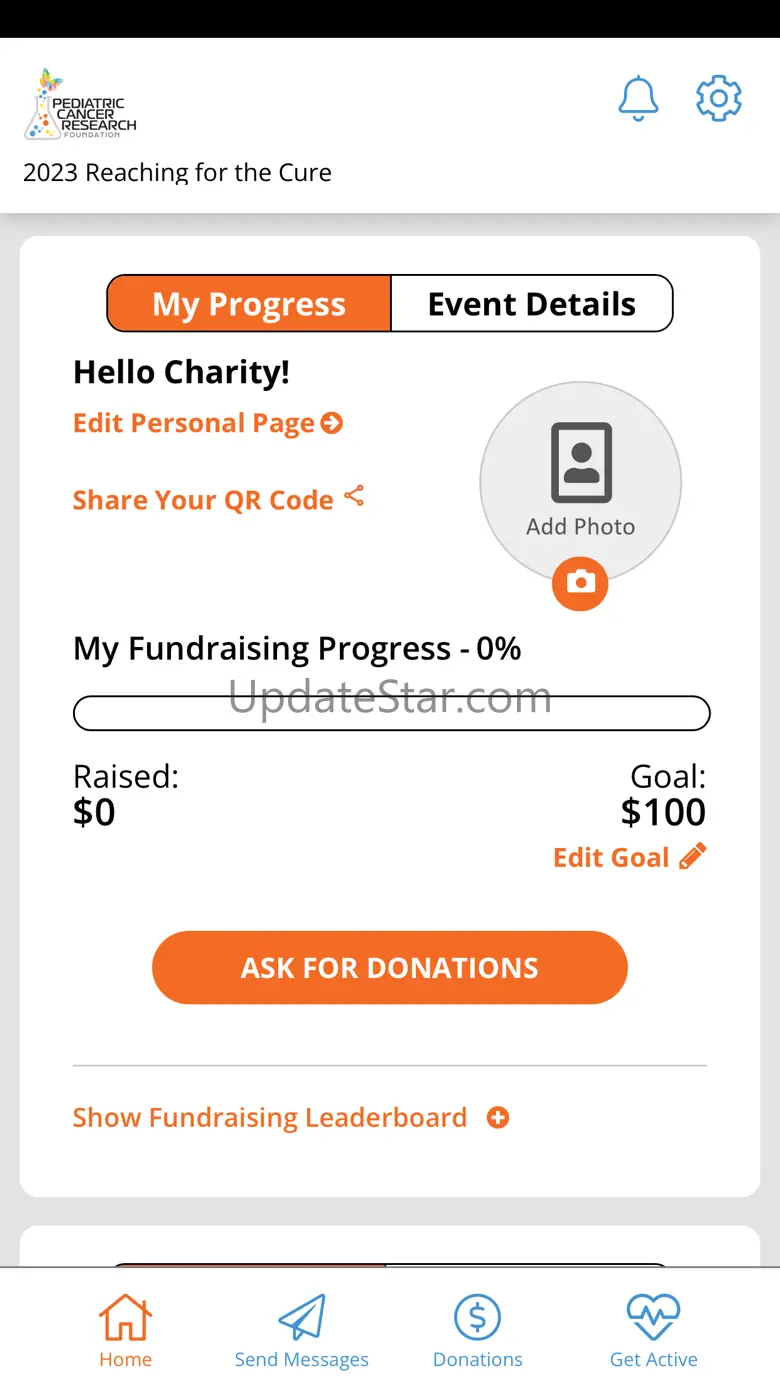Tap the Send Messages paper plane icon
This screenshot has height=1387, width=780.
pos(302,1318)
